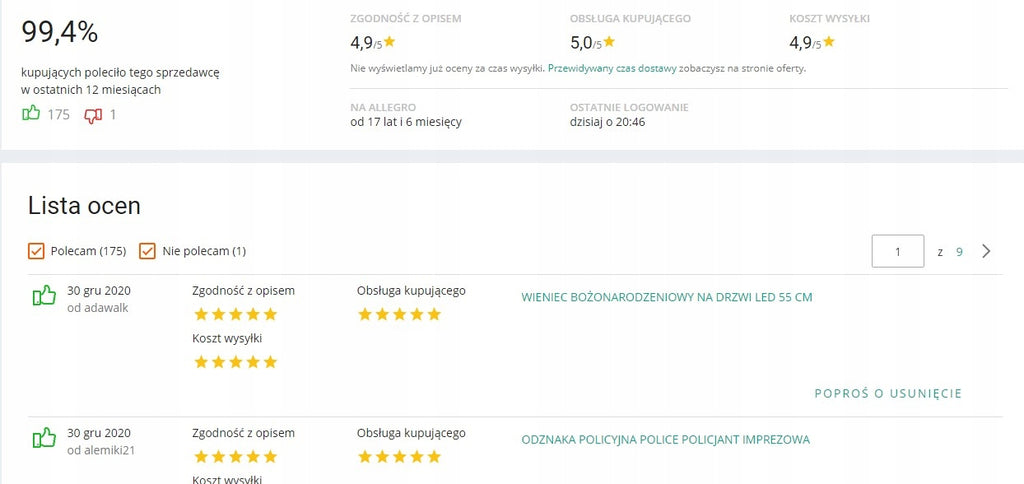This screenshot has width=1024, height=484.
Task: Click POPROŚ O USUNIĘCIE button
Action: click(888, 393)
